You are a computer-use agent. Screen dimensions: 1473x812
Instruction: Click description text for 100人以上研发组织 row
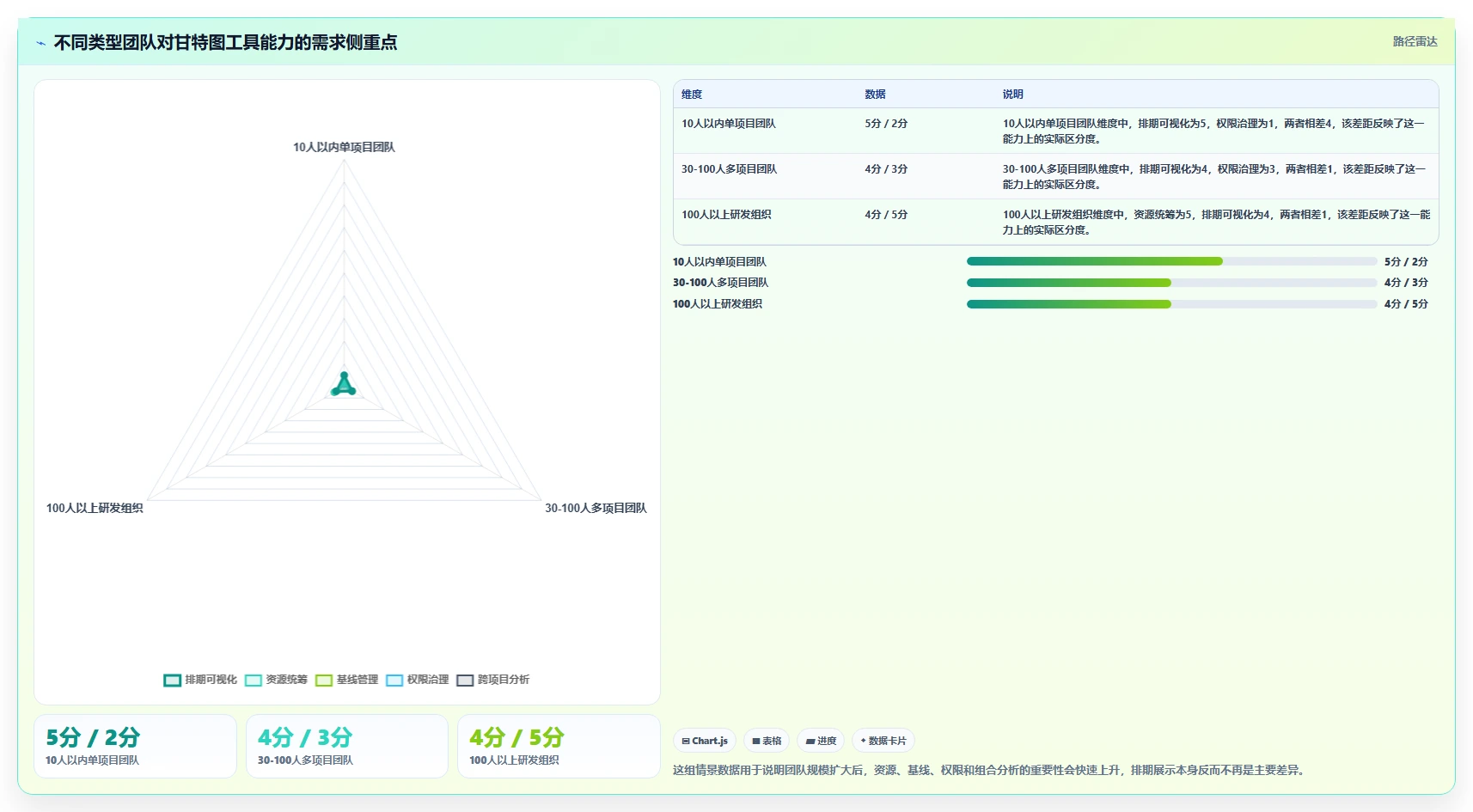coord(1216,223)
